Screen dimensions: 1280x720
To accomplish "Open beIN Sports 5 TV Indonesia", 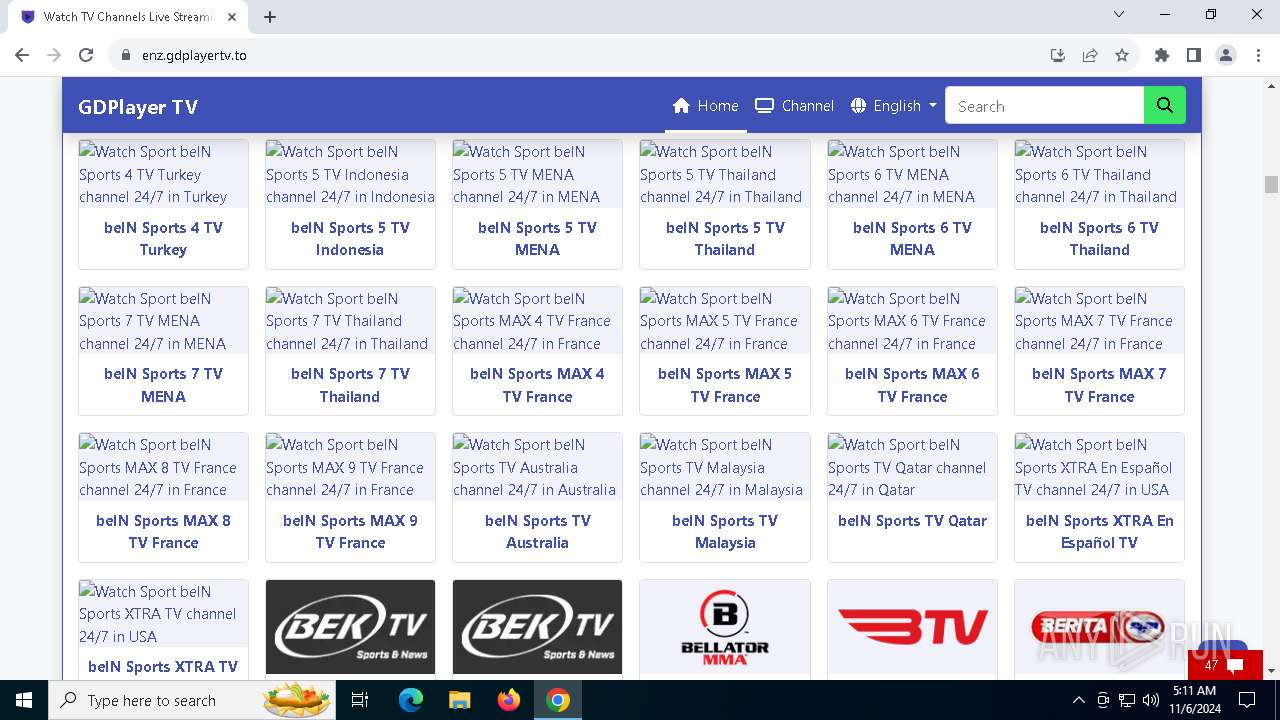I will coord(350,239).
